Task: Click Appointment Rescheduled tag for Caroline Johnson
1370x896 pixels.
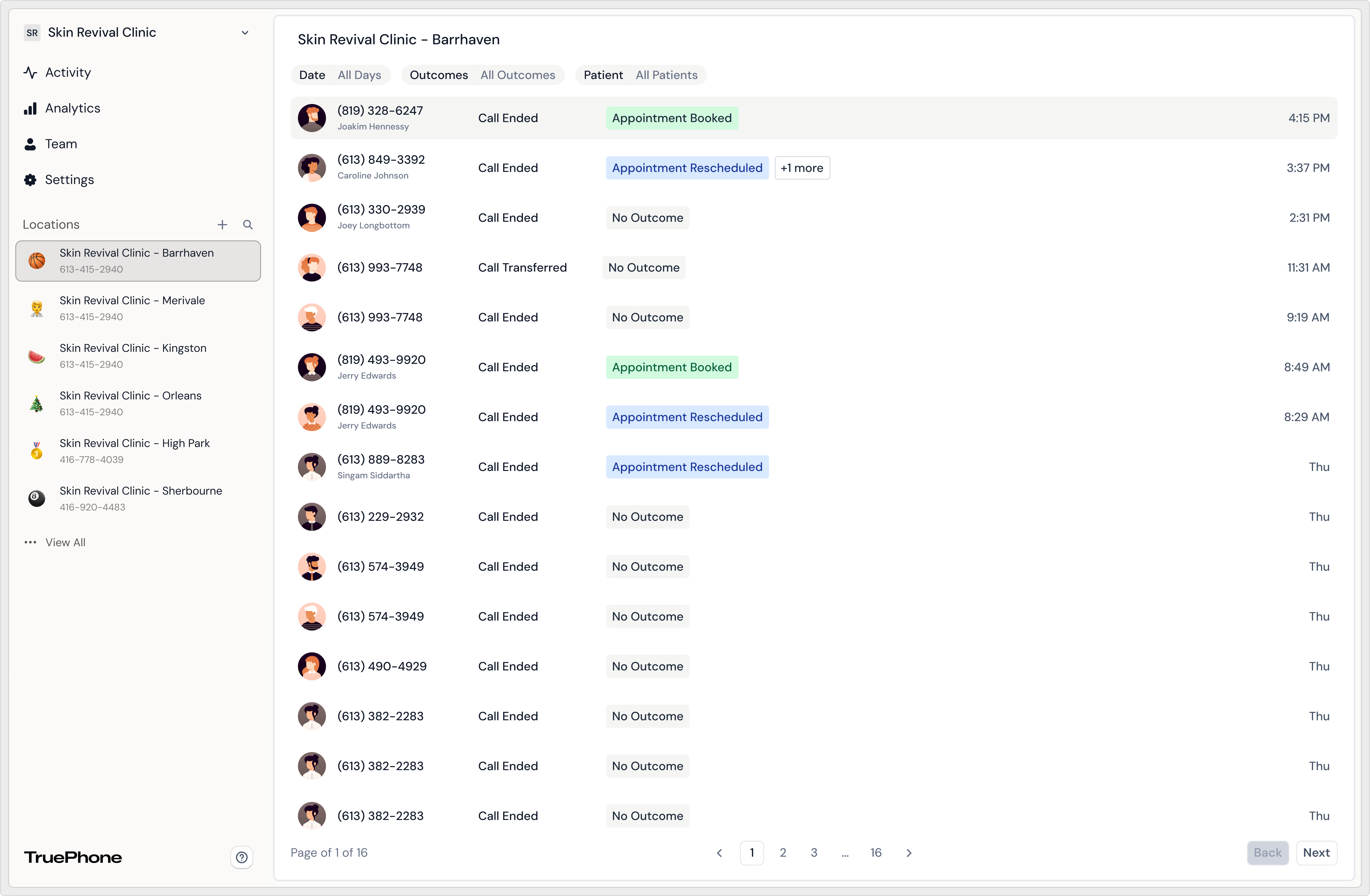Action: tap(687, 168)
